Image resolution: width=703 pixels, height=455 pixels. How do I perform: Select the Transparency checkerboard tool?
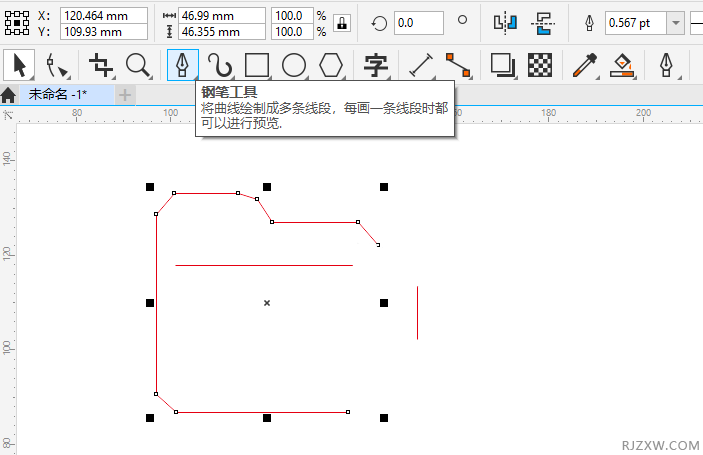(x=540, y=65)
